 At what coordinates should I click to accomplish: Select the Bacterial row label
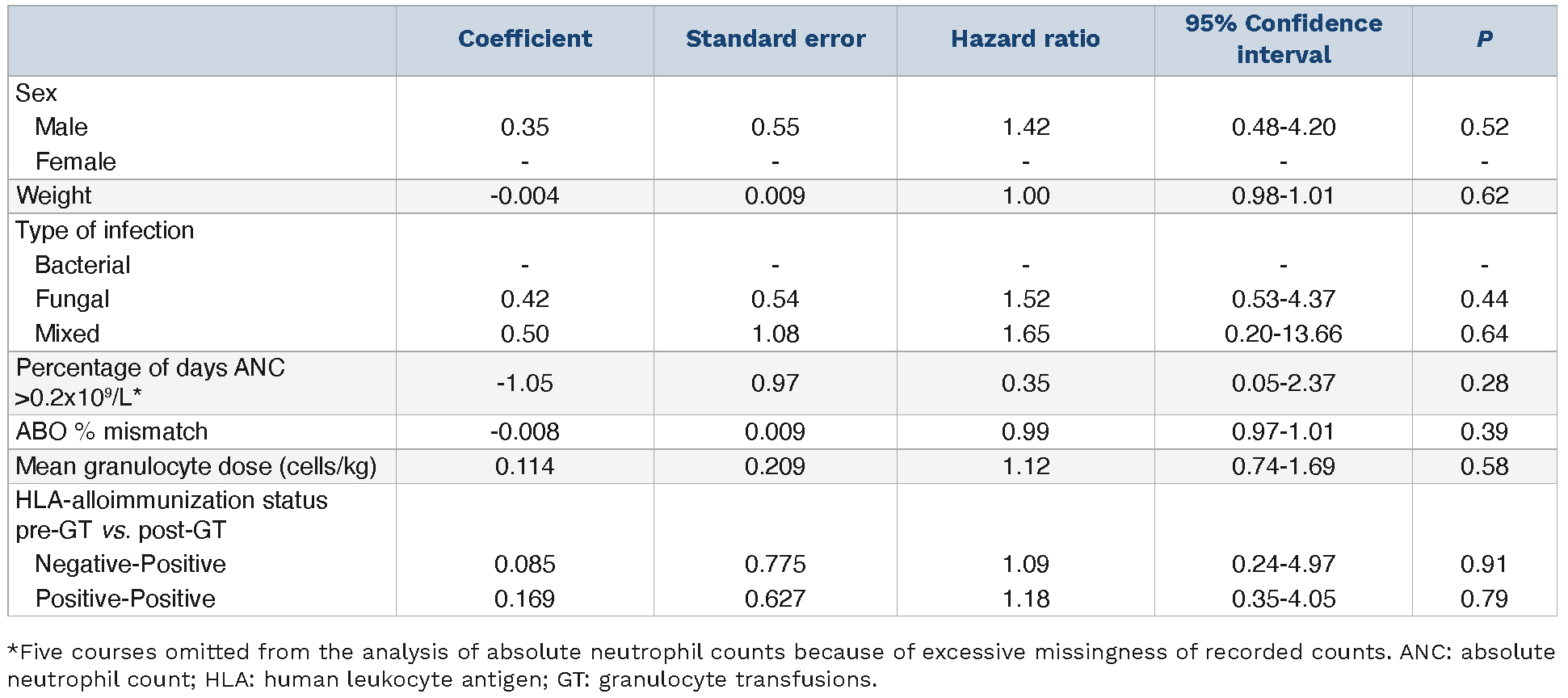point(82,265)
